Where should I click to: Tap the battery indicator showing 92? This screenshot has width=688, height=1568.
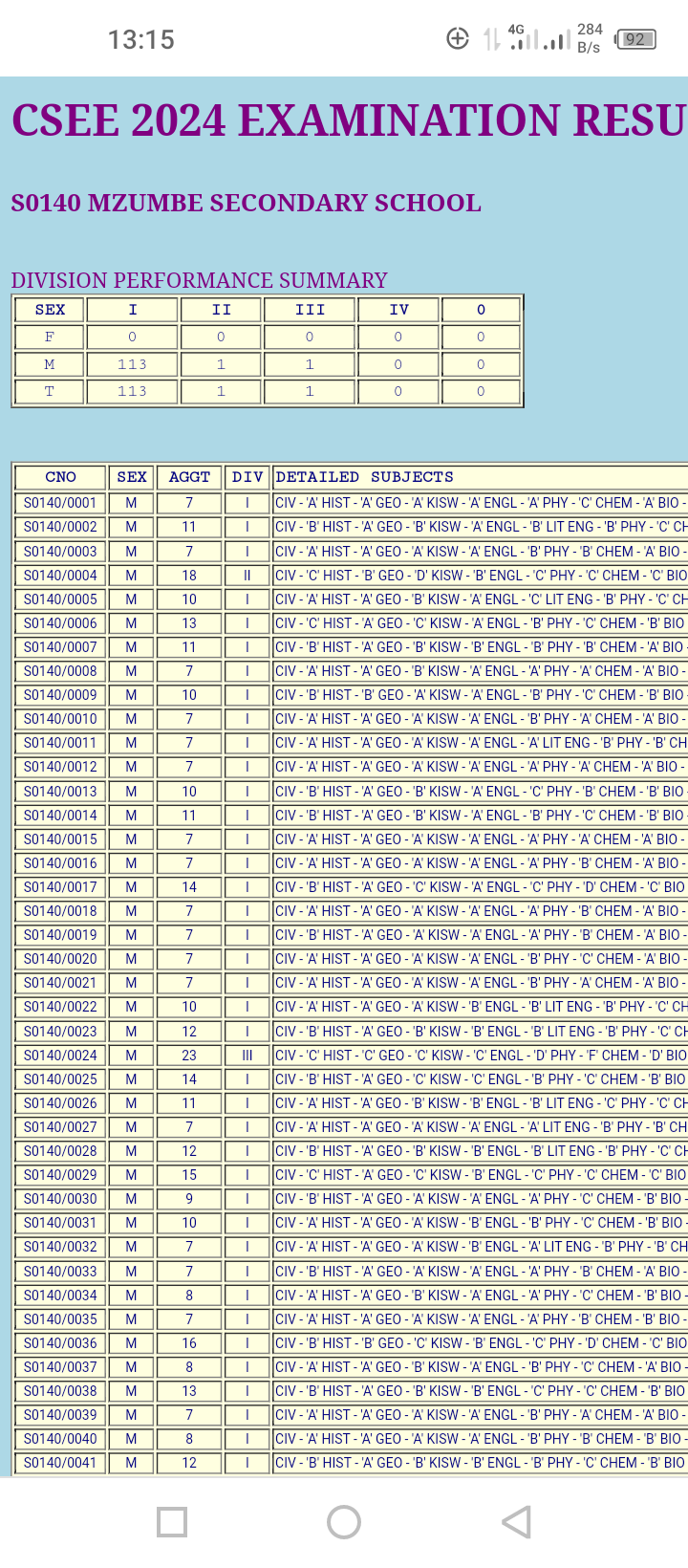(635, 39)
